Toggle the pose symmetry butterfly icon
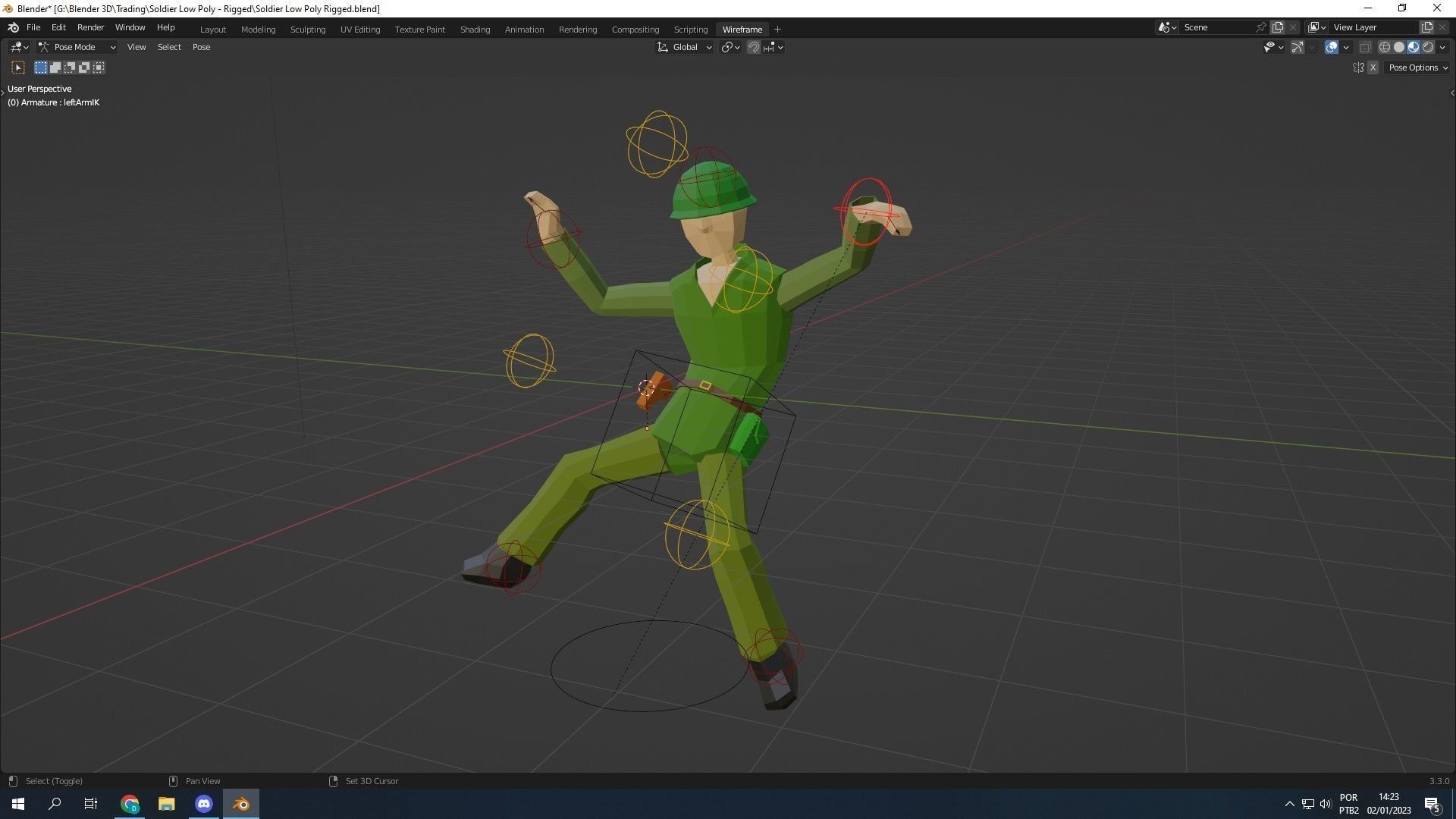Viewport: 1456px width, 819px height. tap(1357, 67)
